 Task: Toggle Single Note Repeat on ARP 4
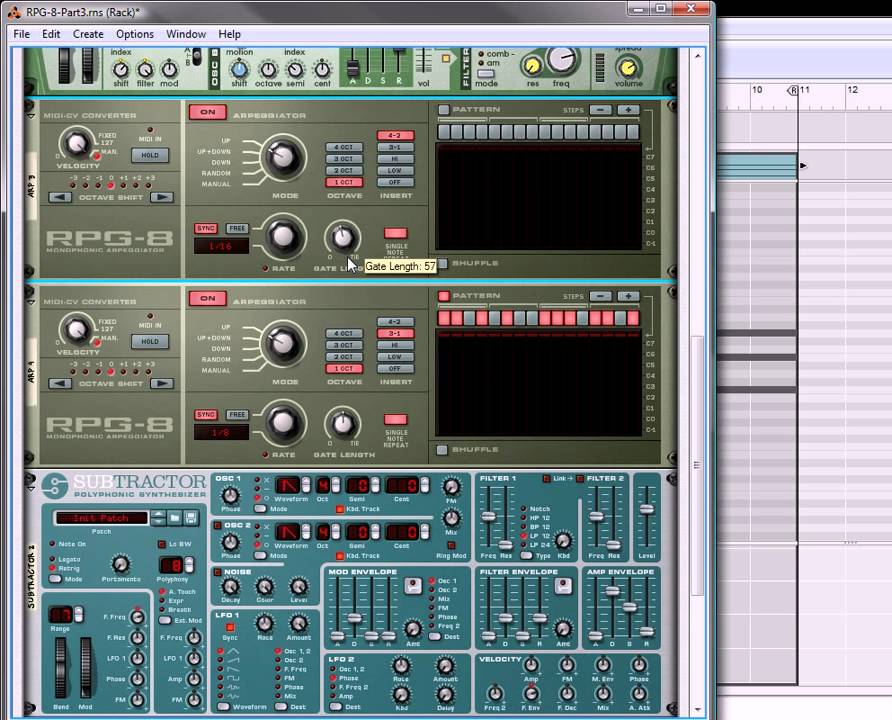tap(395, 420)
